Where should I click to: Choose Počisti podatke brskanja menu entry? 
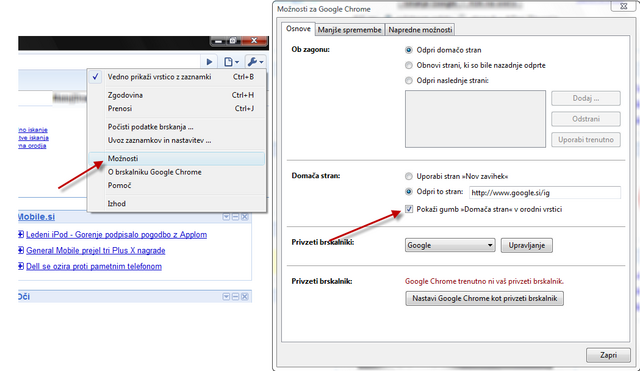click(177, 127)
